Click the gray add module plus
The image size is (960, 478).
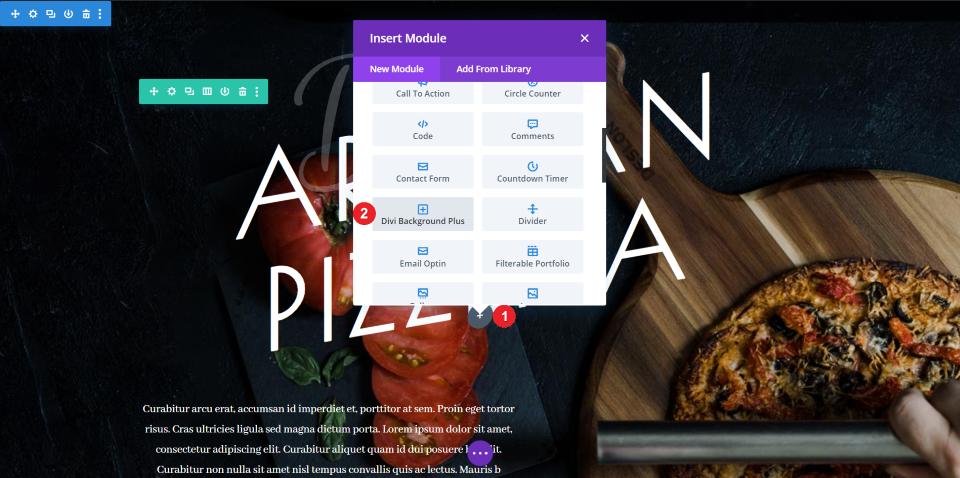tap(479, 316)
